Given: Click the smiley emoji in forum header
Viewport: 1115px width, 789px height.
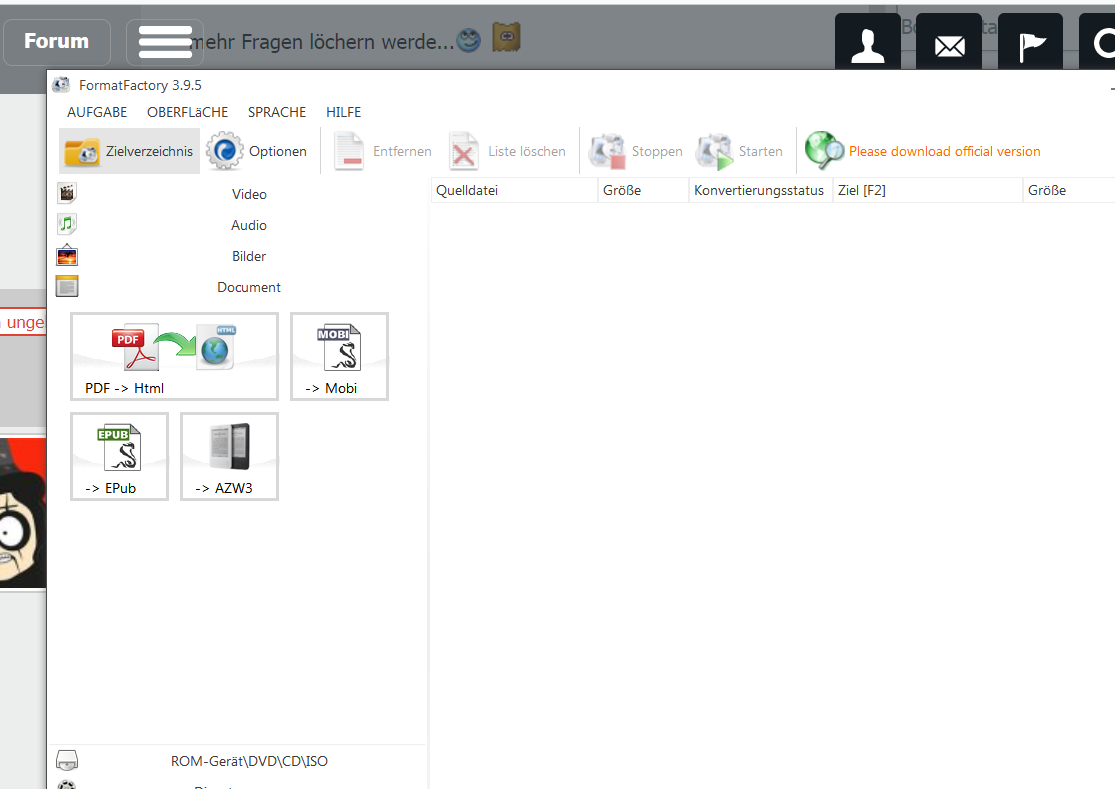Looking at the screenshot, I should click(469, 40).
